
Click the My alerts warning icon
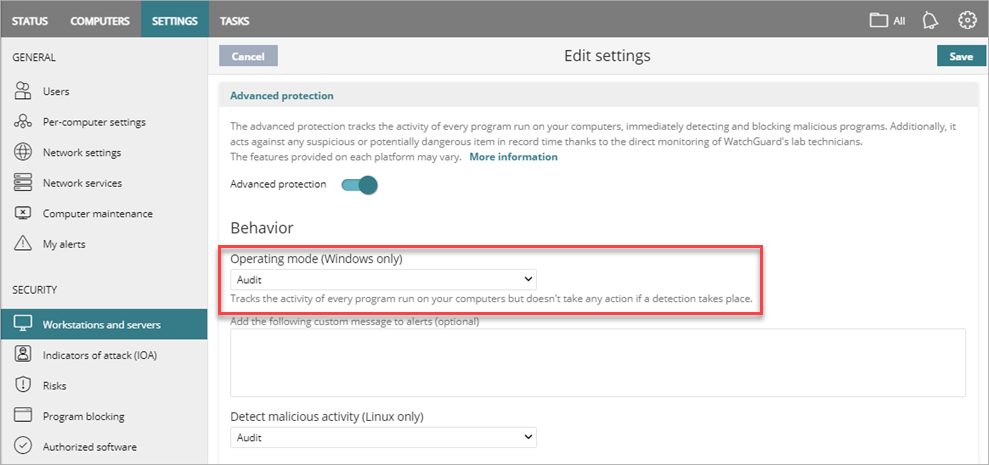(x=24, y=244)
